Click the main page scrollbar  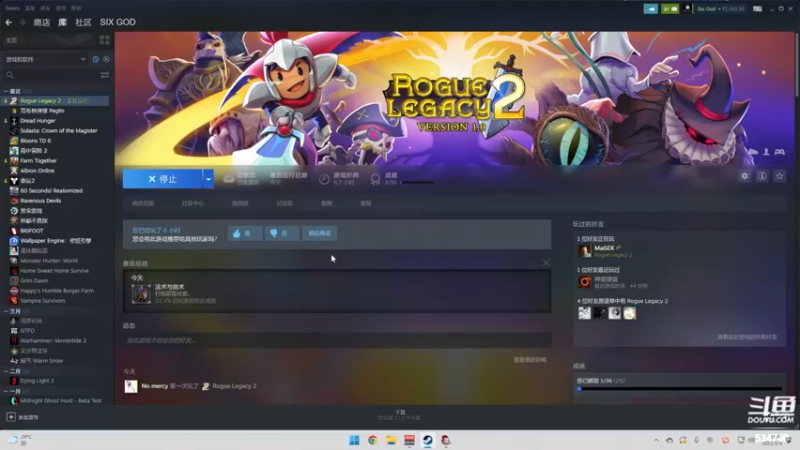point(797,64)
